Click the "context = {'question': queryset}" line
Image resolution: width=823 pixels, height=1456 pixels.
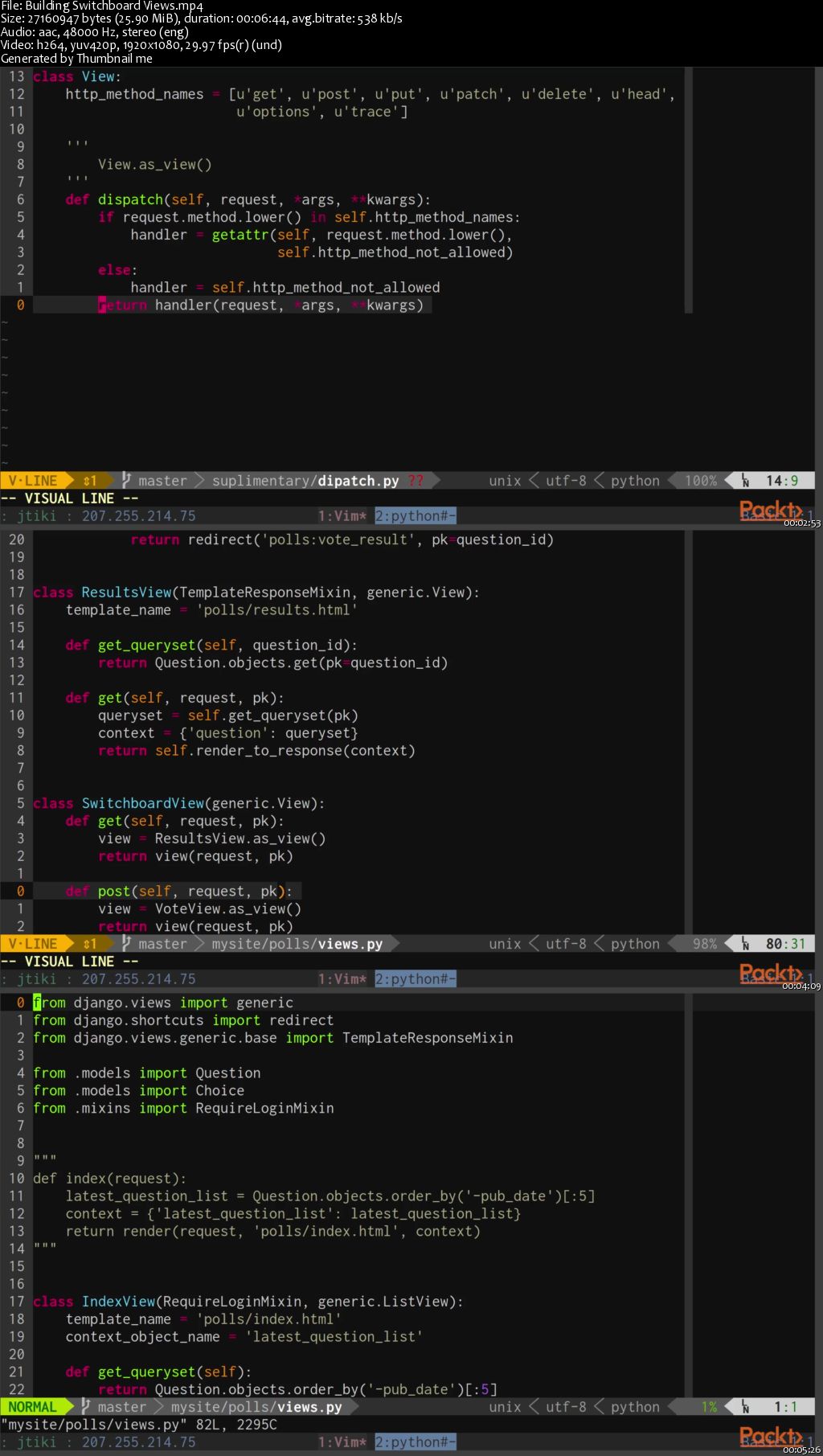point(228,733)
